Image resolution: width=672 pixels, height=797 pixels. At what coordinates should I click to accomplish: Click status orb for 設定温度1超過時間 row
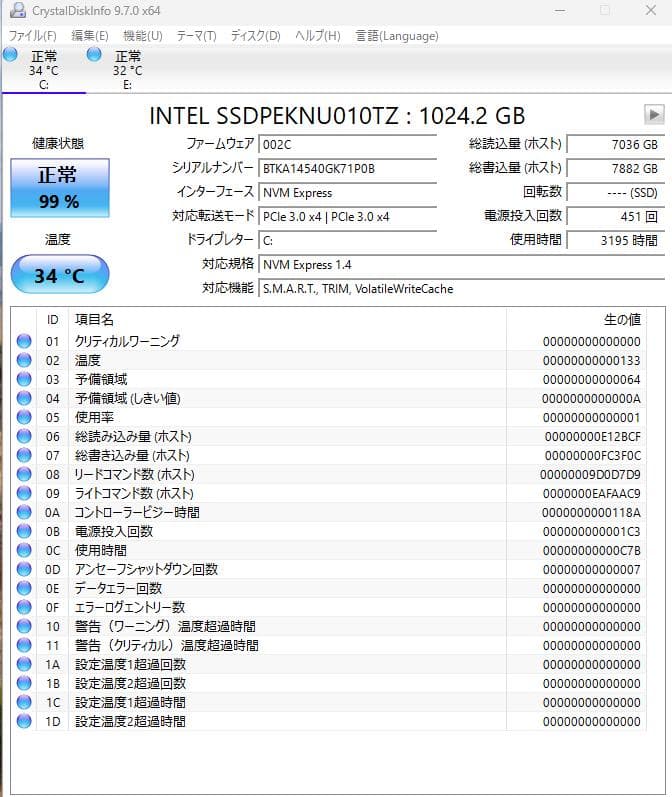(x=24, y=702)
